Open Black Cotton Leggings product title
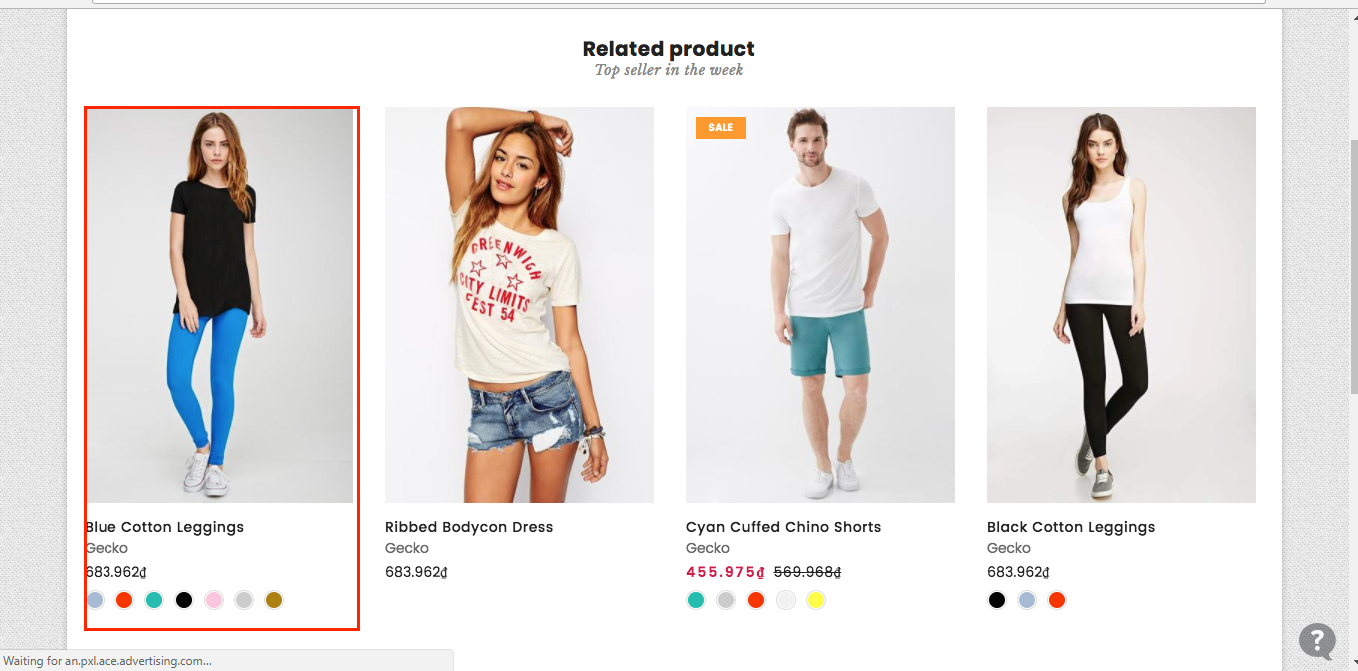 (1071, 527)
